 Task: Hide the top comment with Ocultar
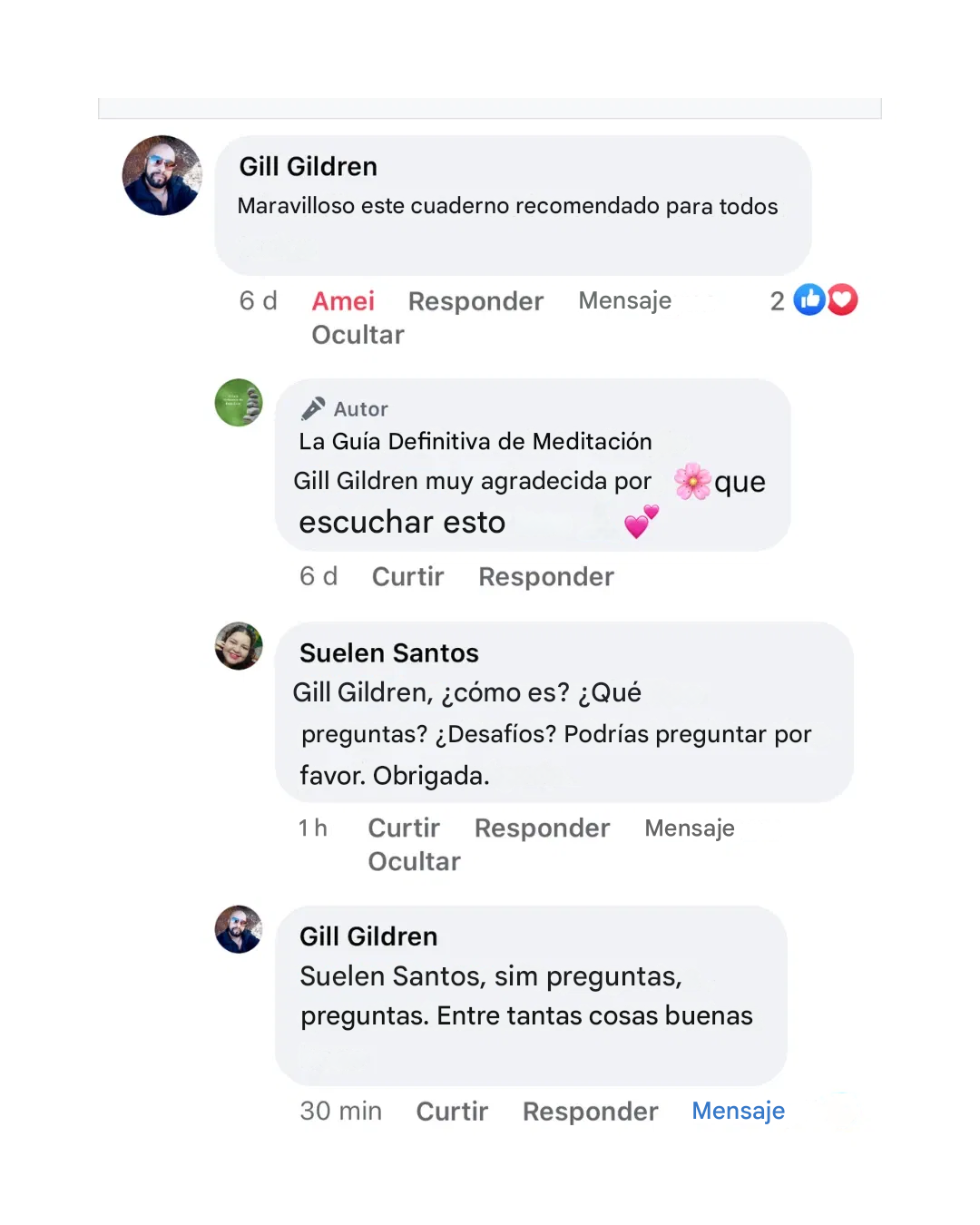(x=358, y=335)
